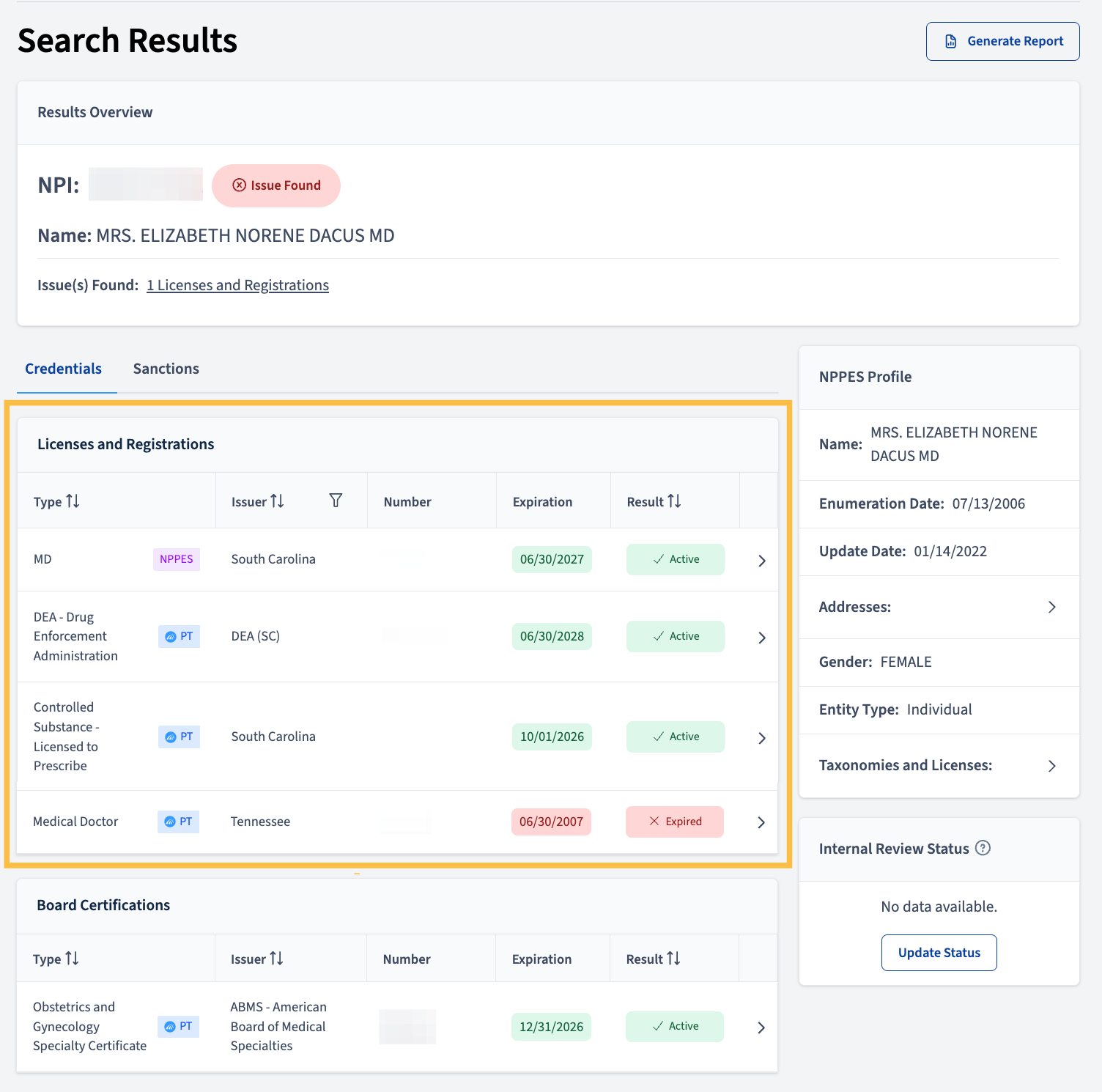Image resolution: width=1102 pixels, height=1092 pixels.
Task: Click the PT badge on Controlled Substance row
Action: point(179,737)
